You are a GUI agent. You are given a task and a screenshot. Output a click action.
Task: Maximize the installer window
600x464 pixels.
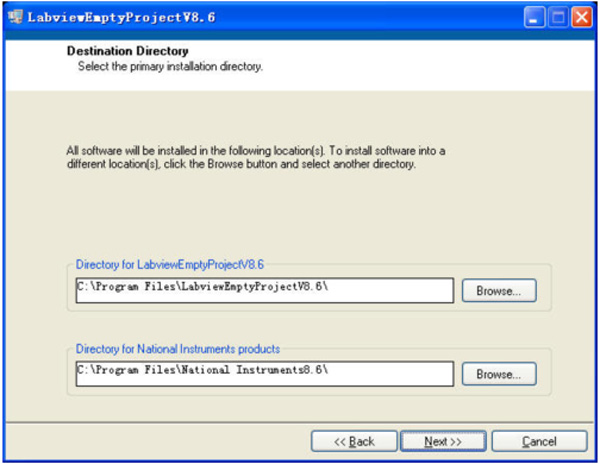pyautogui.click(x=558, y=16)
